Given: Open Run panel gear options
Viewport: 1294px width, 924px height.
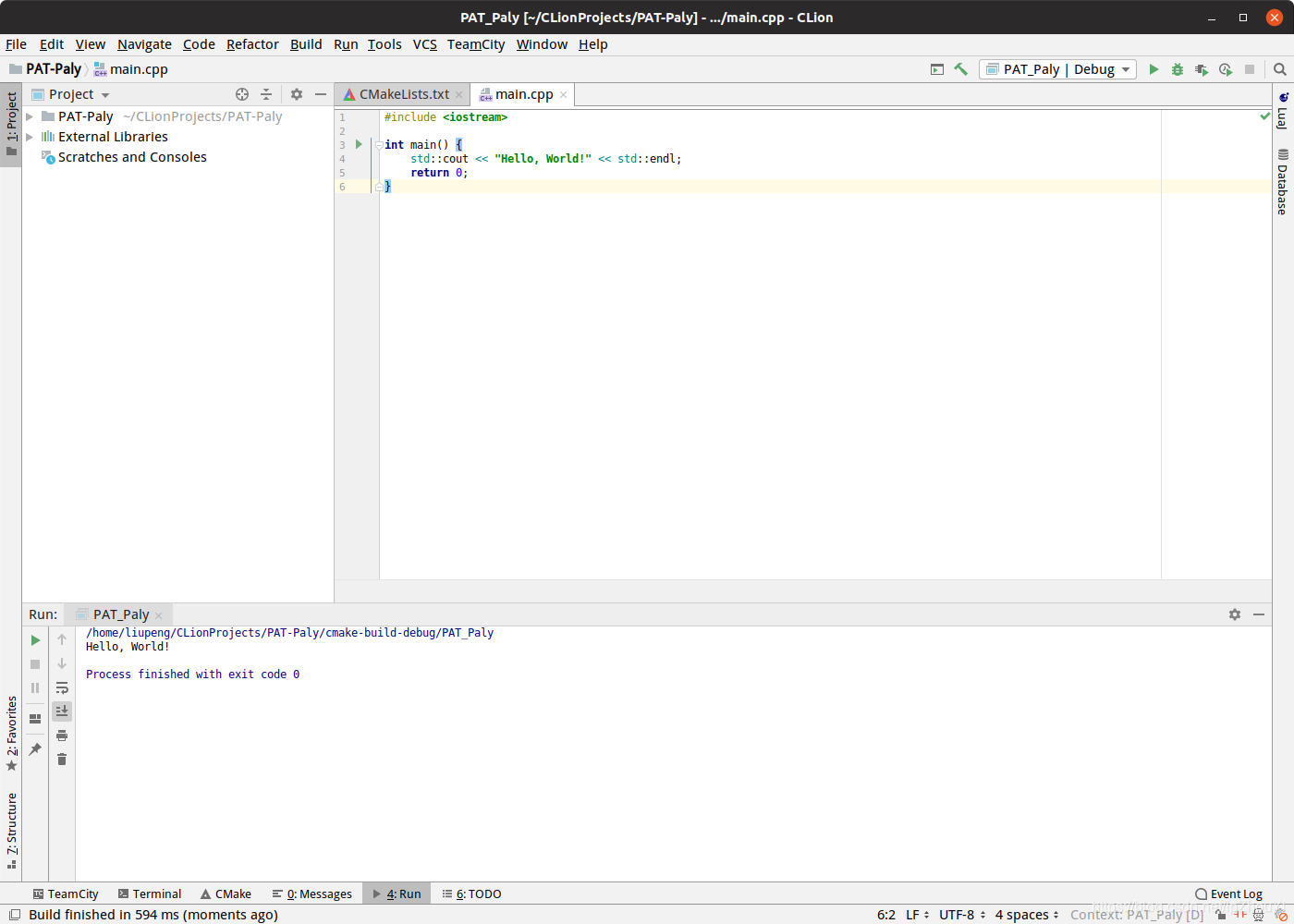Looking at the screenshot, I should [x=1235, y=614].
